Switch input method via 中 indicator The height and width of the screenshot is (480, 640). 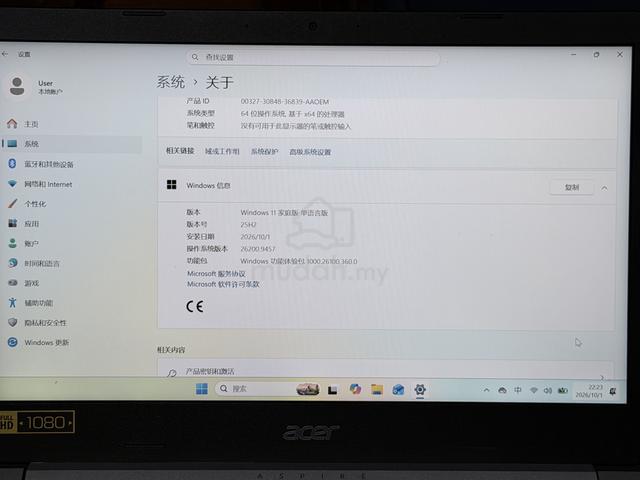click(x=518, y=390)
